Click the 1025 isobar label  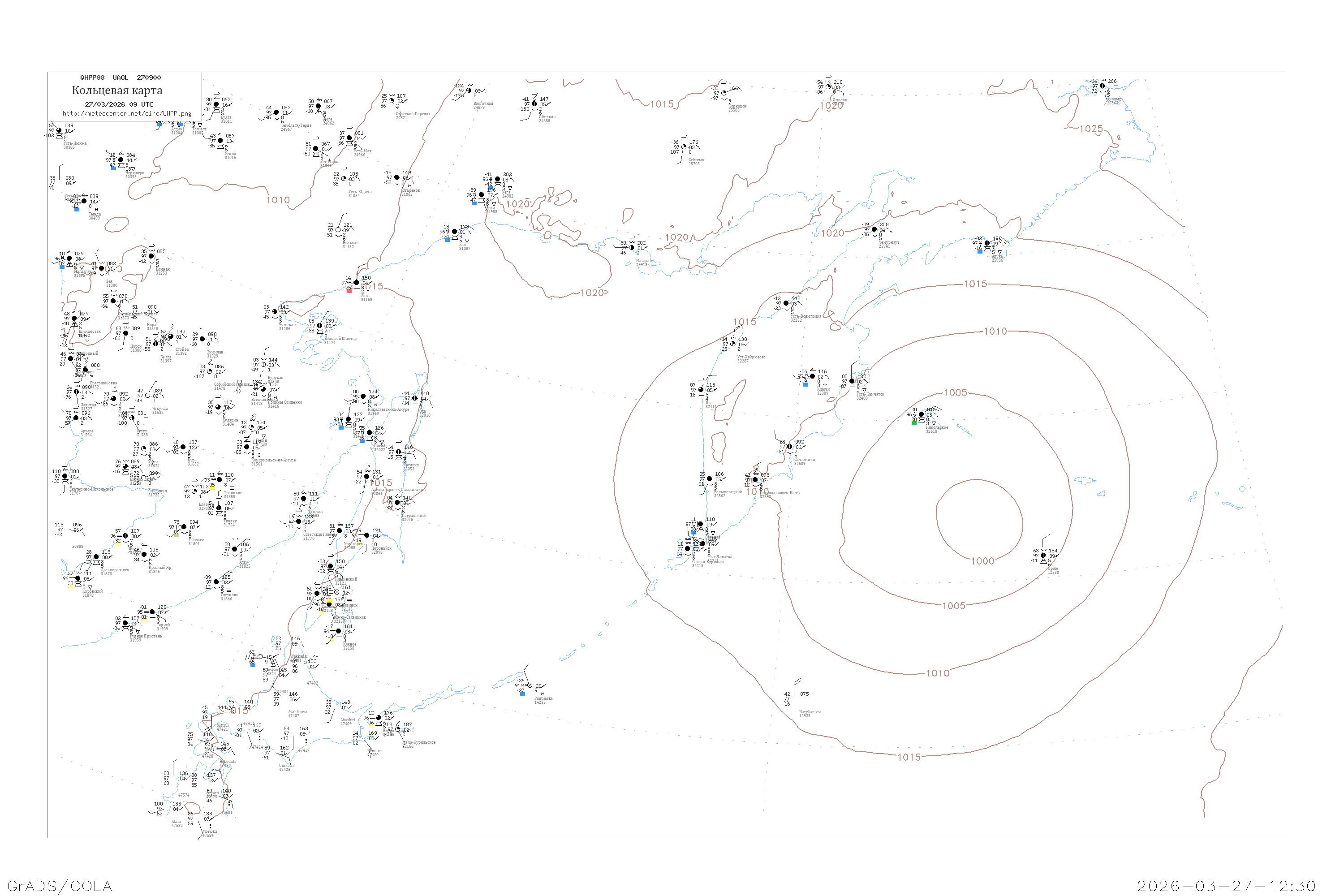1090,129
